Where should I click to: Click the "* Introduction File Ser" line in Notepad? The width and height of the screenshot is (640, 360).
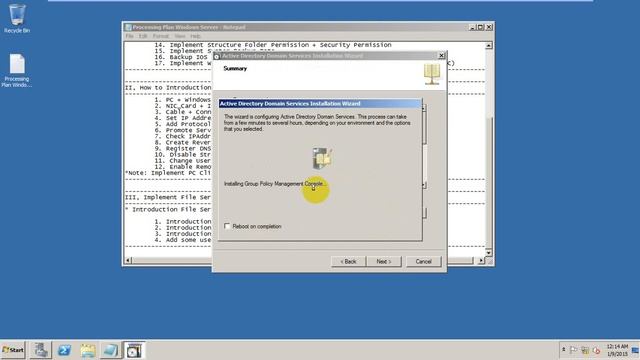[x=168, y=209]
